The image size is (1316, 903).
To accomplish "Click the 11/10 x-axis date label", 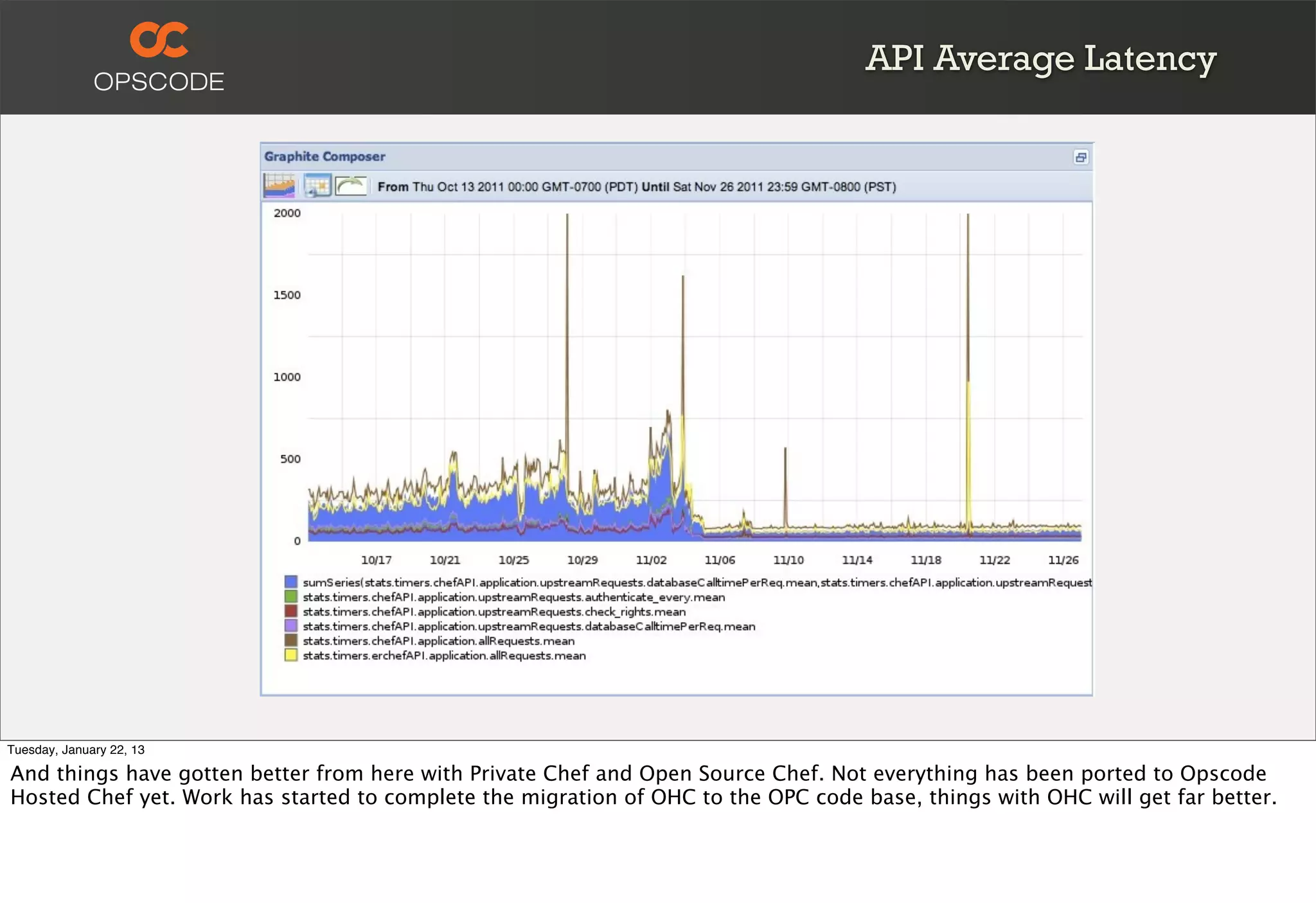I will click(x=788, y=560).
